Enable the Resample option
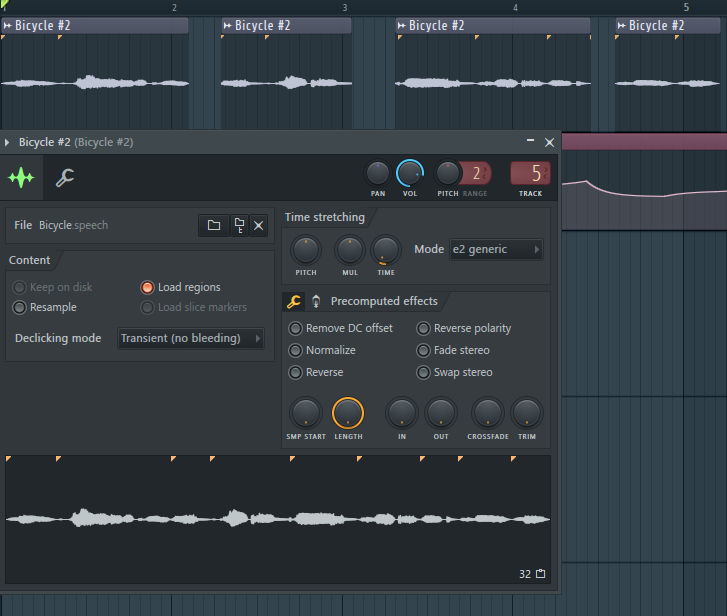The width and height of the screenshot is (727, 616). [45, 307]
